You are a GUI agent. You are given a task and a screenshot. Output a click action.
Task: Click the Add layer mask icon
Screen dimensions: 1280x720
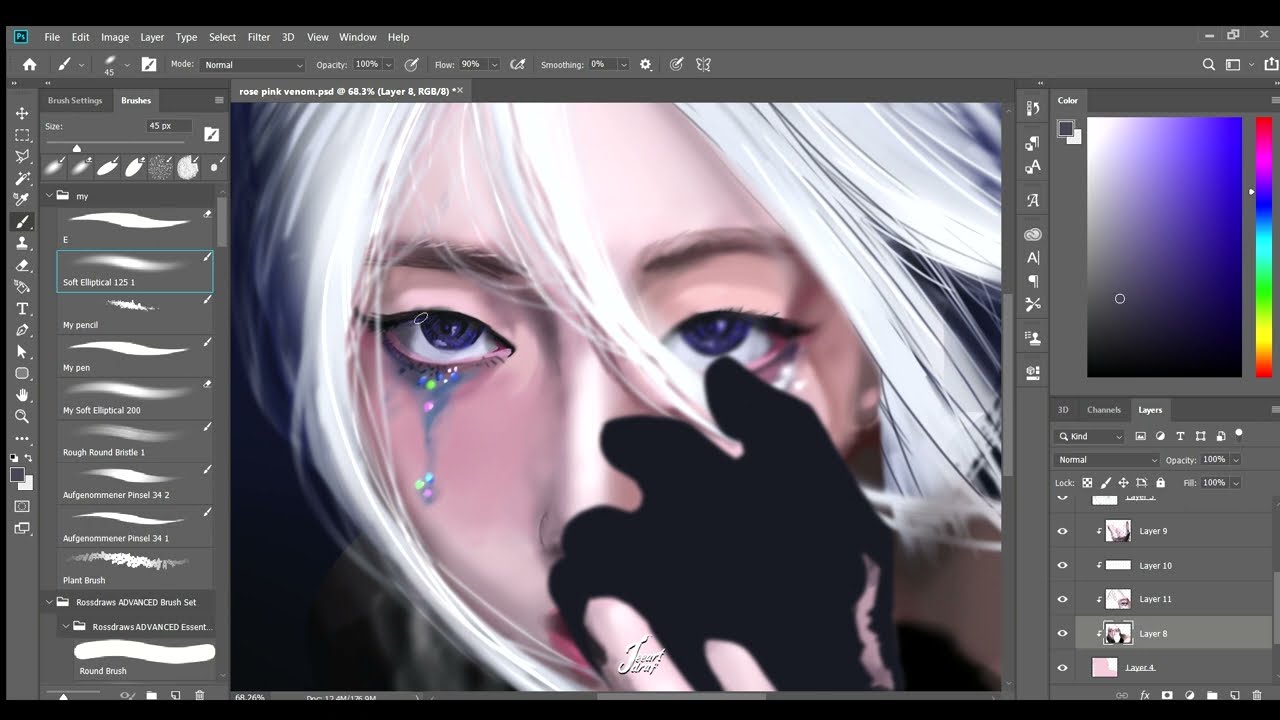(1167, 695)
